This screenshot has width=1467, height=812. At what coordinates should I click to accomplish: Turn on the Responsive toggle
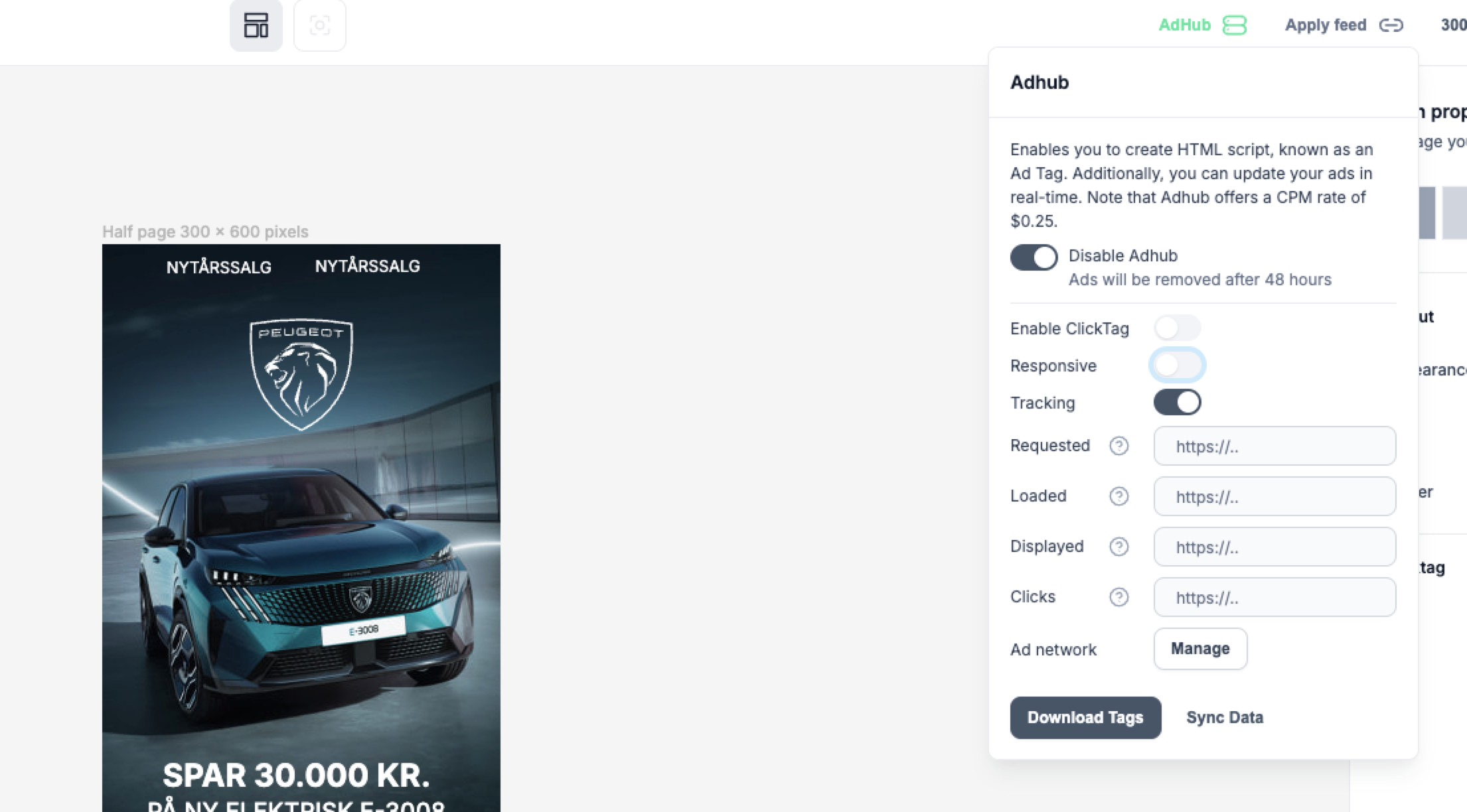1177,365
